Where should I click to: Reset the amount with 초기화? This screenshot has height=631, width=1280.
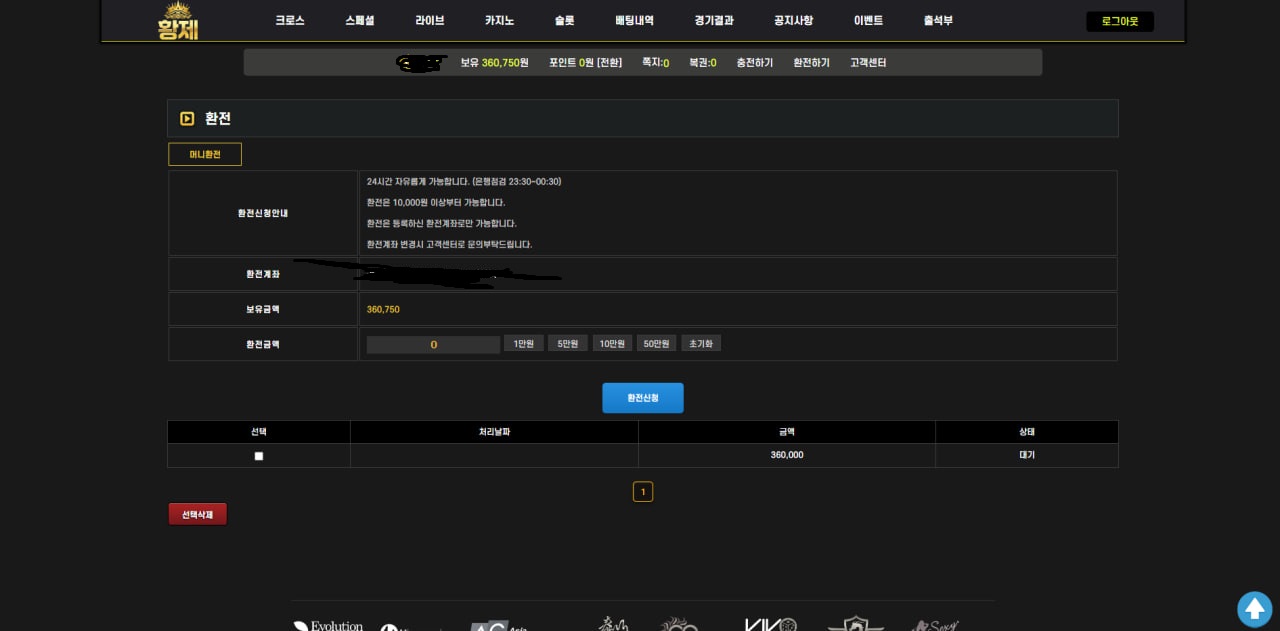click(701, 344)
